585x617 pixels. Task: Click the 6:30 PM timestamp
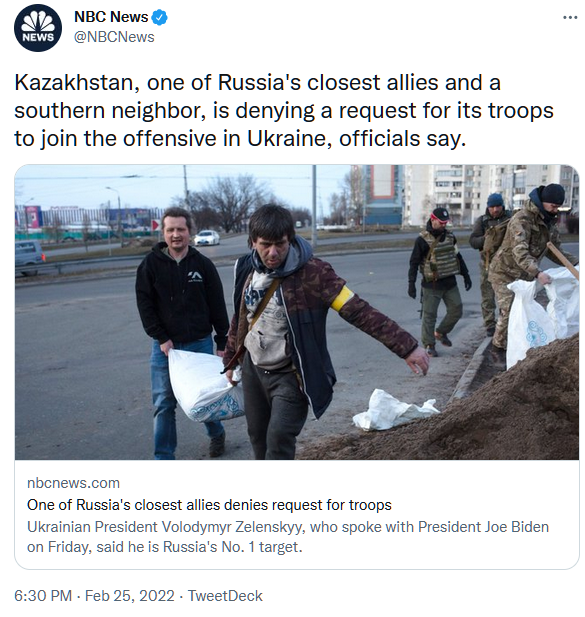pos(43,595)
